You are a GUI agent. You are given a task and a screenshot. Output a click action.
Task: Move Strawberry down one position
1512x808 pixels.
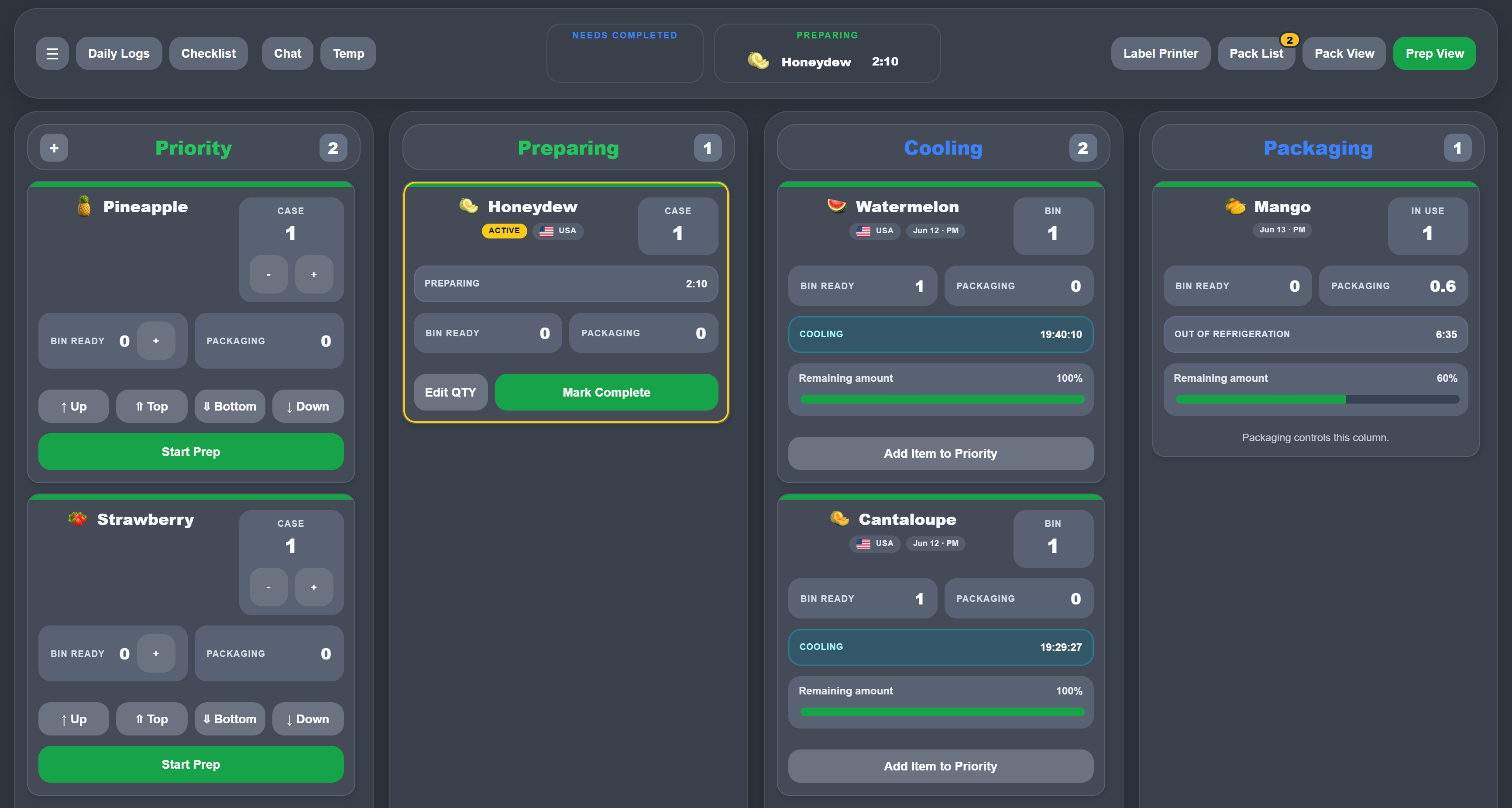(308, 719)
